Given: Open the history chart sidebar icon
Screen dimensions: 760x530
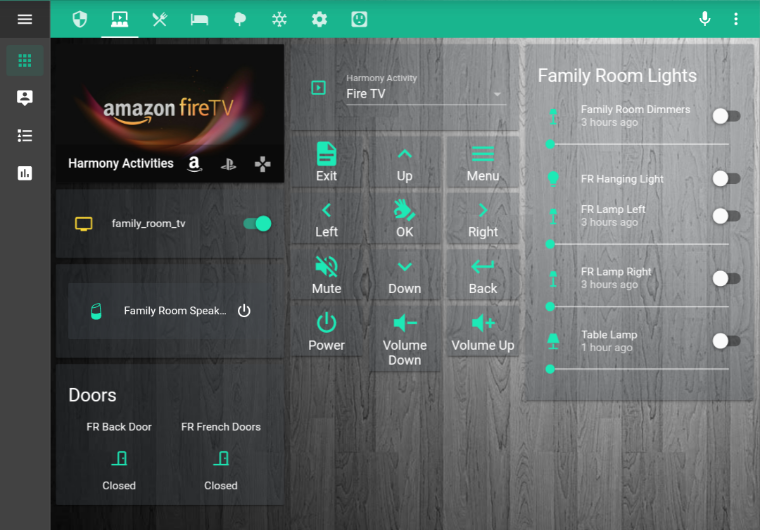Looking at the screenshot, I should click(x=25, y=173).
